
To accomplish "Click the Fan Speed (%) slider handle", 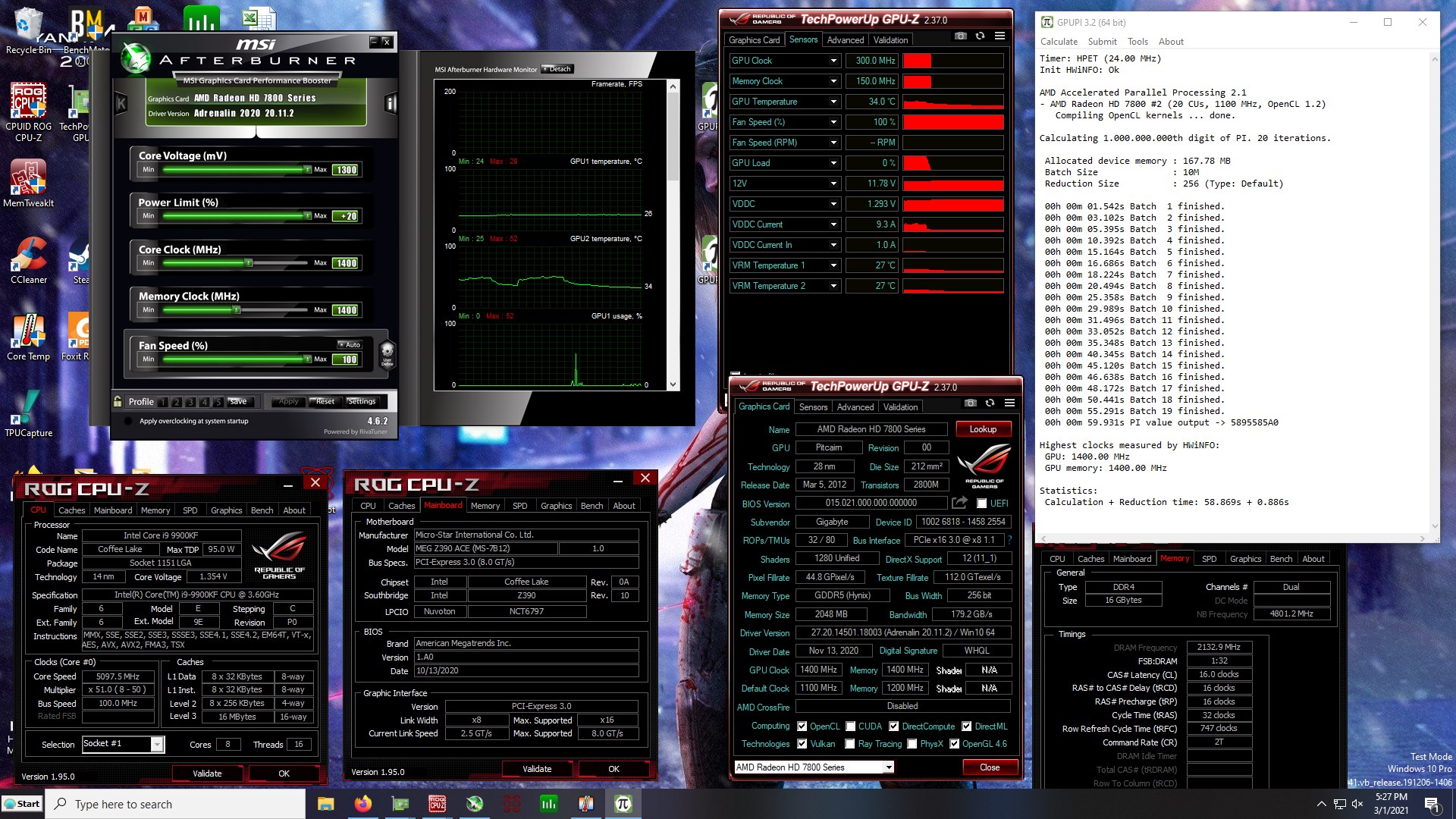I will (x=307, y=359).
